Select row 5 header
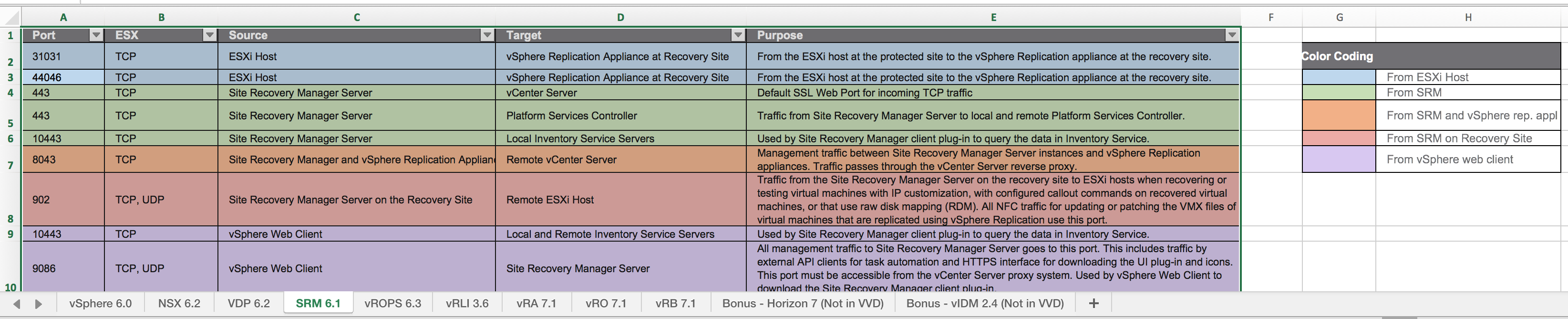The image size is (1568, 319). pos(10,116)
